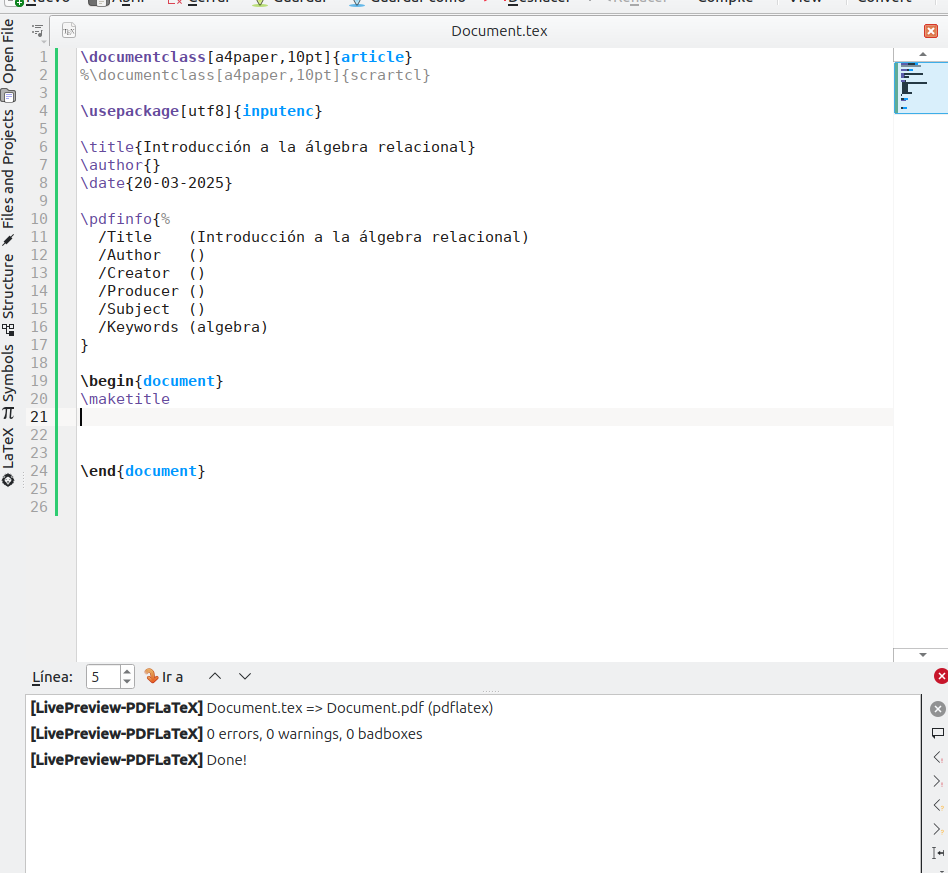Viewport: 948px width, 873px height.
Task: Open the LaTeX side panel
Action: click(x=8, y=456)
